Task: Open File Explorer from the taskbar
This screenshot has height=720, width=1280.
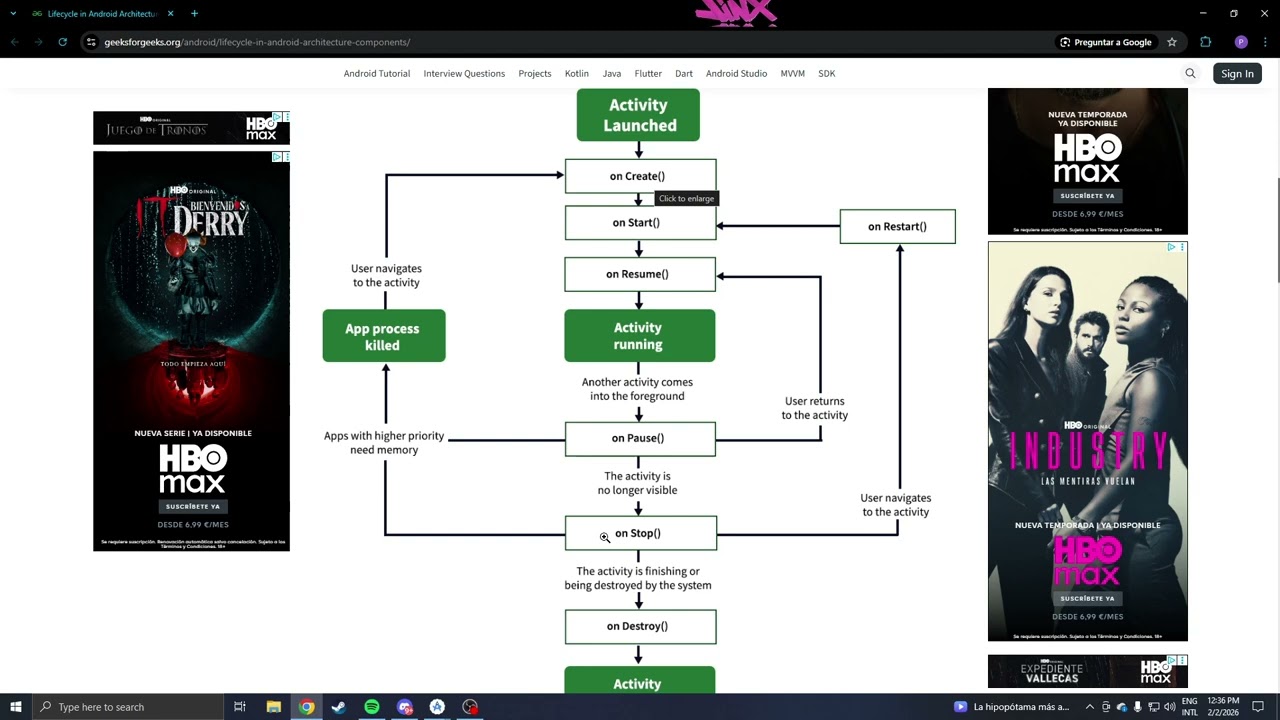Action: 273,707
